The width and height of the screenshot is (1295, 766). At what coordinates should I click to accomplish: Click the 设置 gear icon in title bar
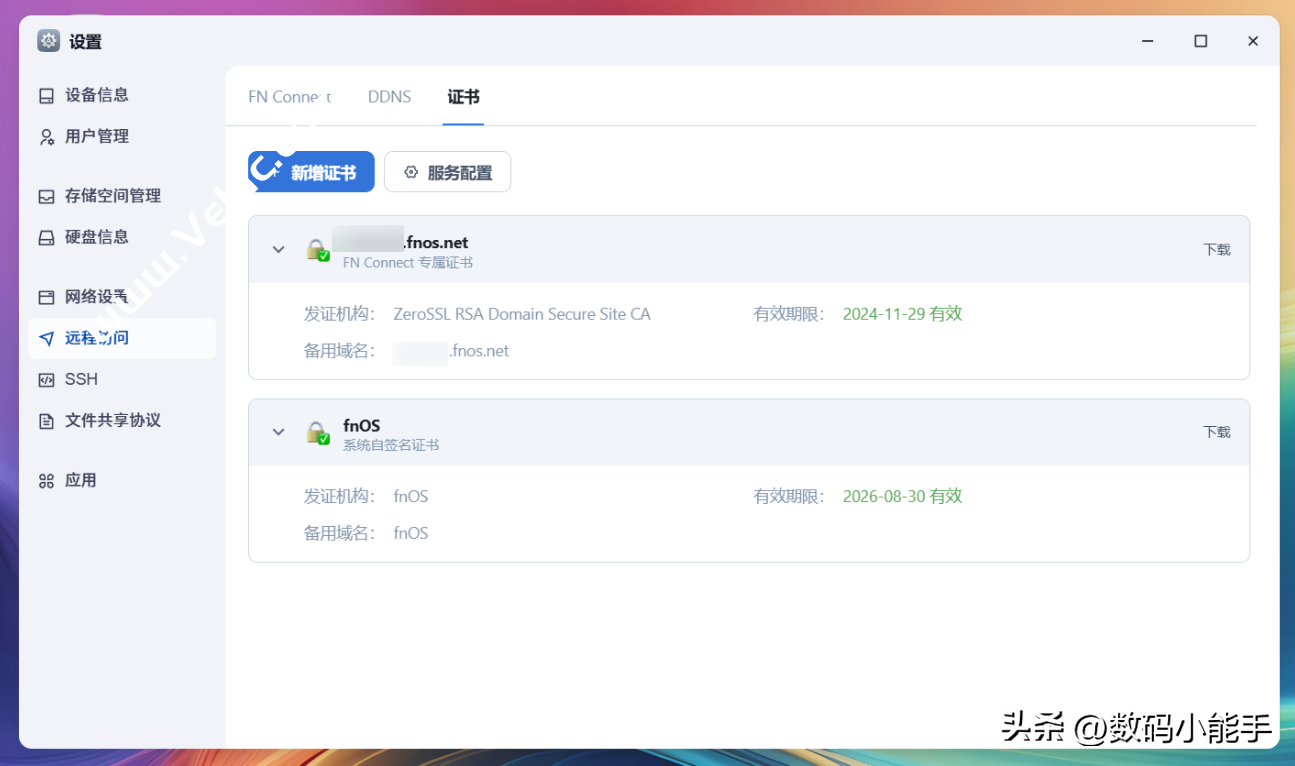[x=48, y=41]
